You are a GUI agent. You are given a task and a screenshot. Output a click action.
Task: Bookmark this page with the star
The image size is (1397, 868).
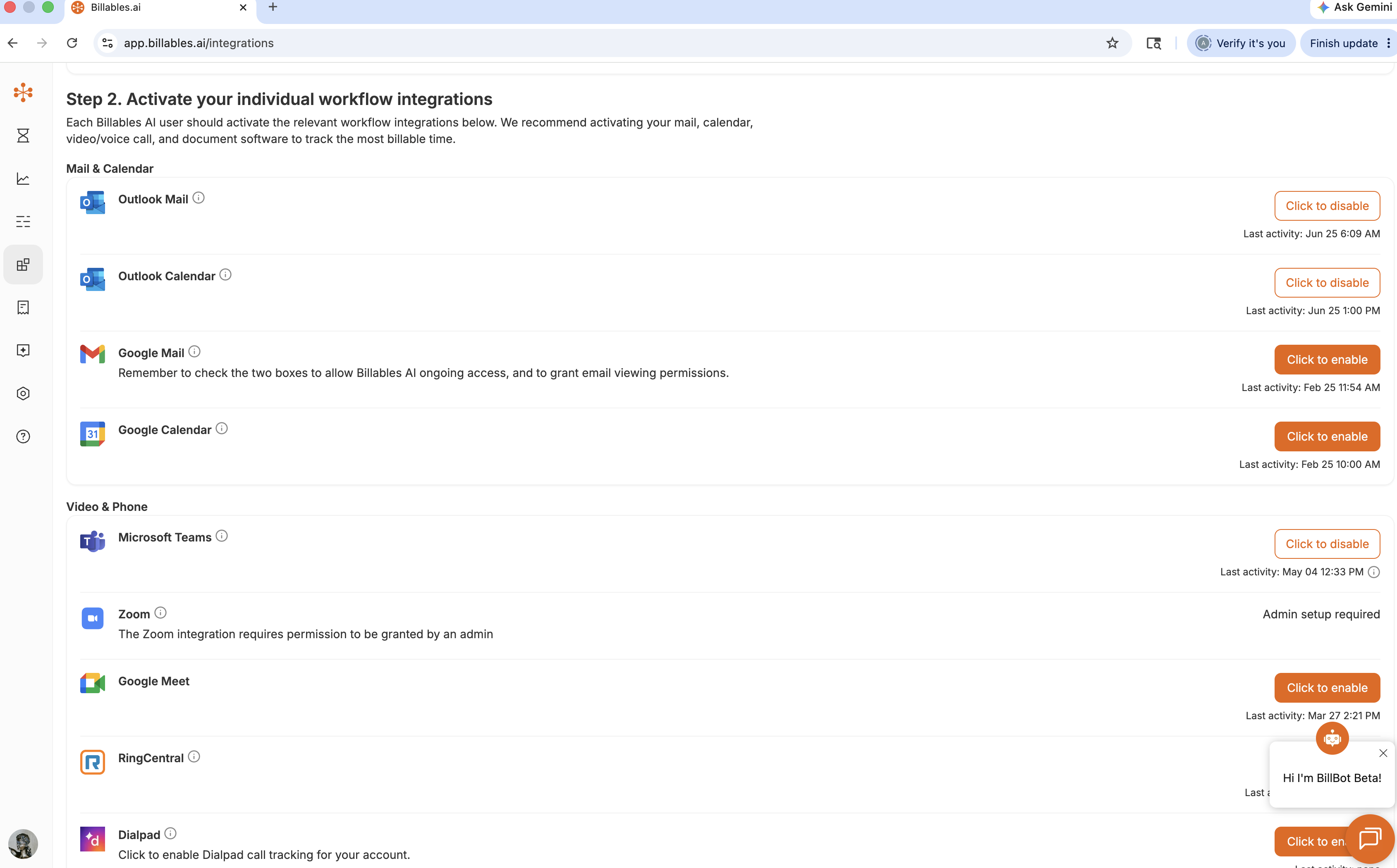click(1112, 43)
